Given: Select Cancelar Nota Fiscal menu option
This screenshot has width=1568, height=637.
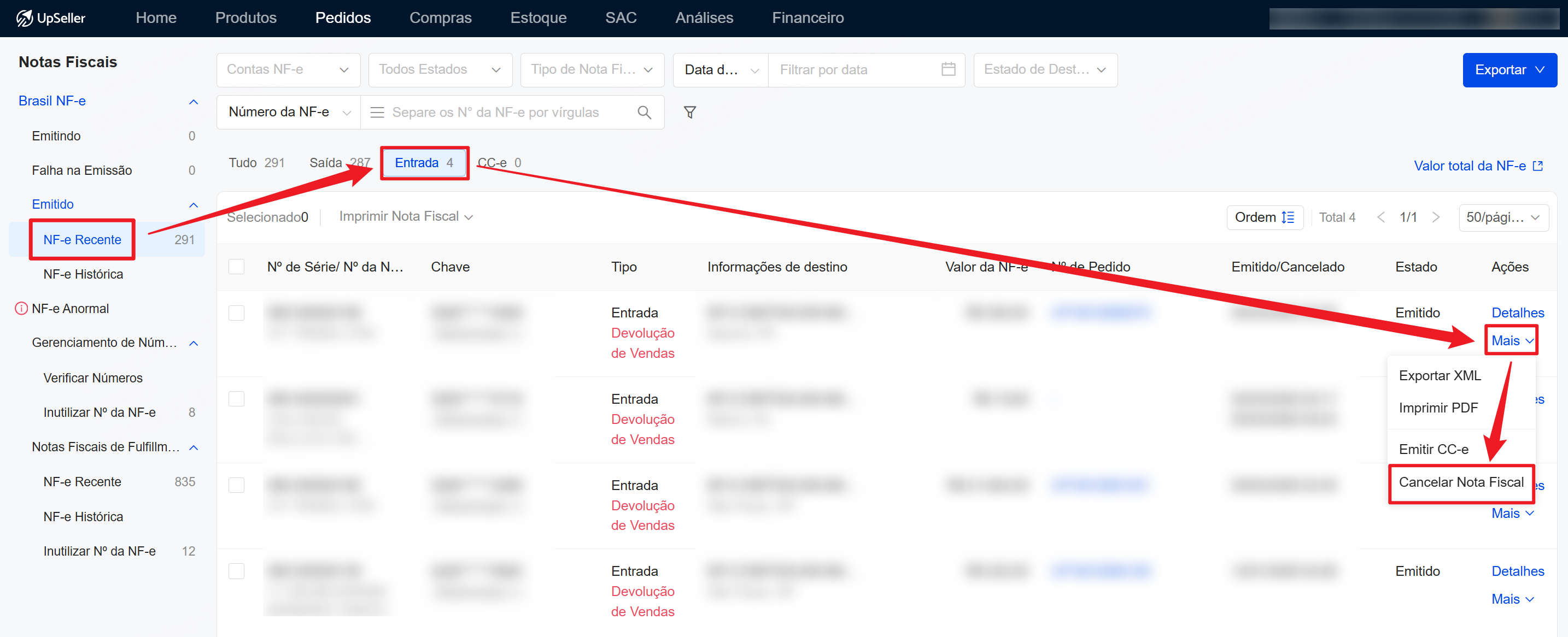Looking at the screenshot, I should pos(1461,482).
